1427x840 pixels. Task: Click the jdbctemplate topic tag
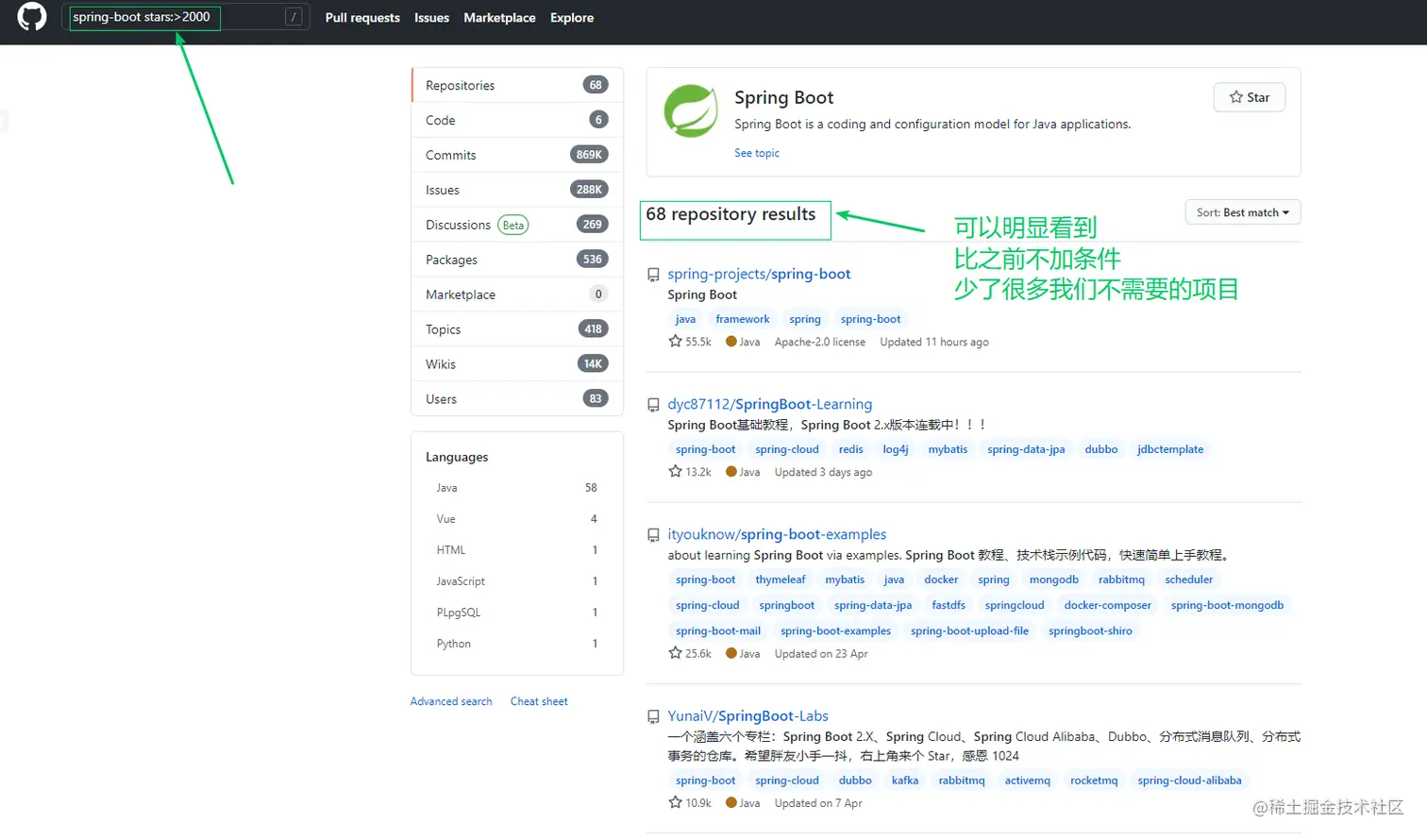click(x=1170, y=449)
